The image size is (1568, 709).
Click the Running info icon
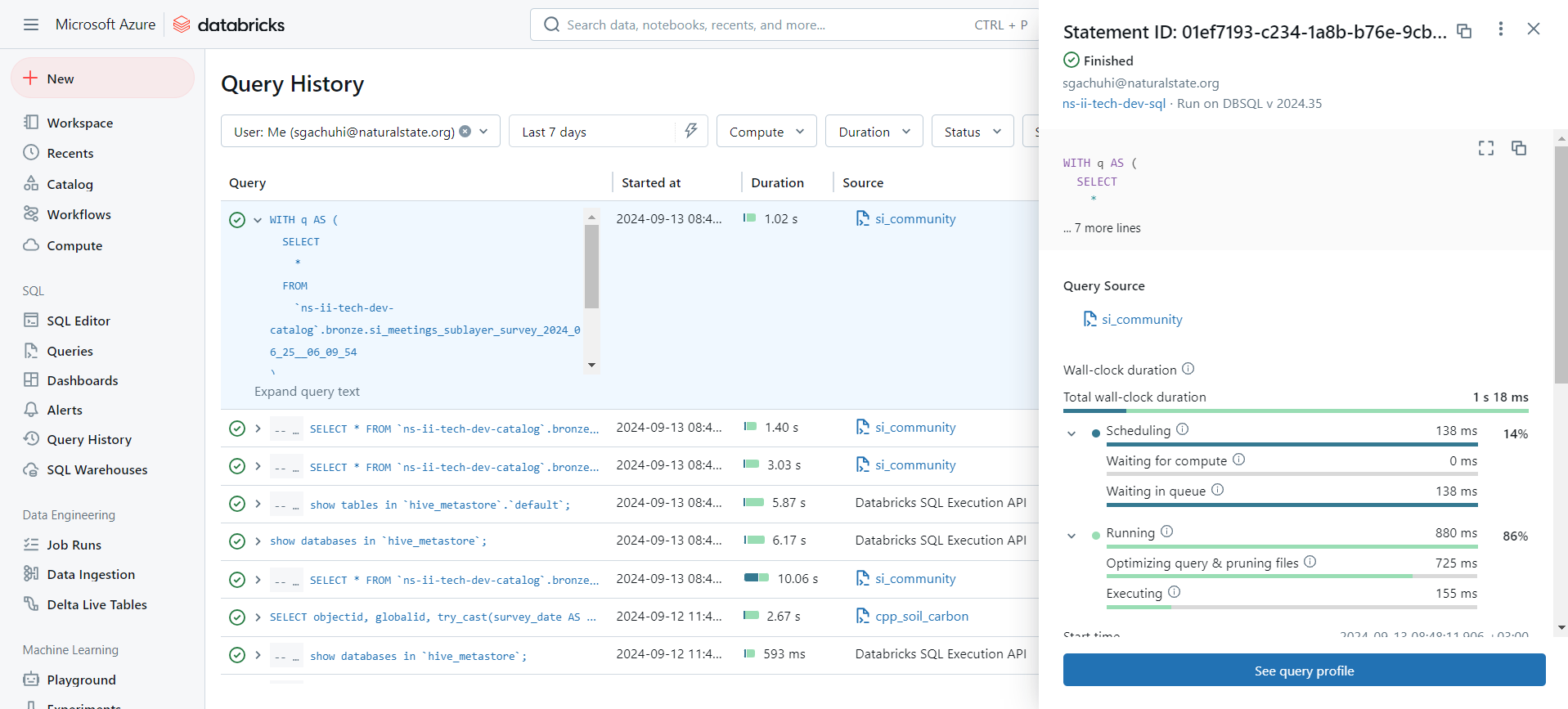[x=1167, y=532]
